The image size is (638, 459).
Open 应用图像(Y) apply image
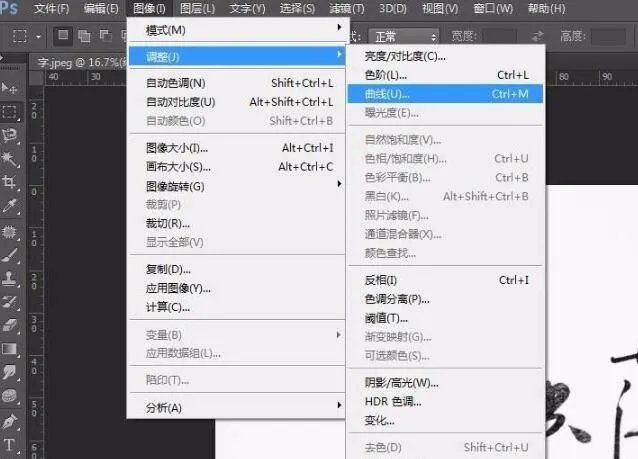(x=237, y=289)
